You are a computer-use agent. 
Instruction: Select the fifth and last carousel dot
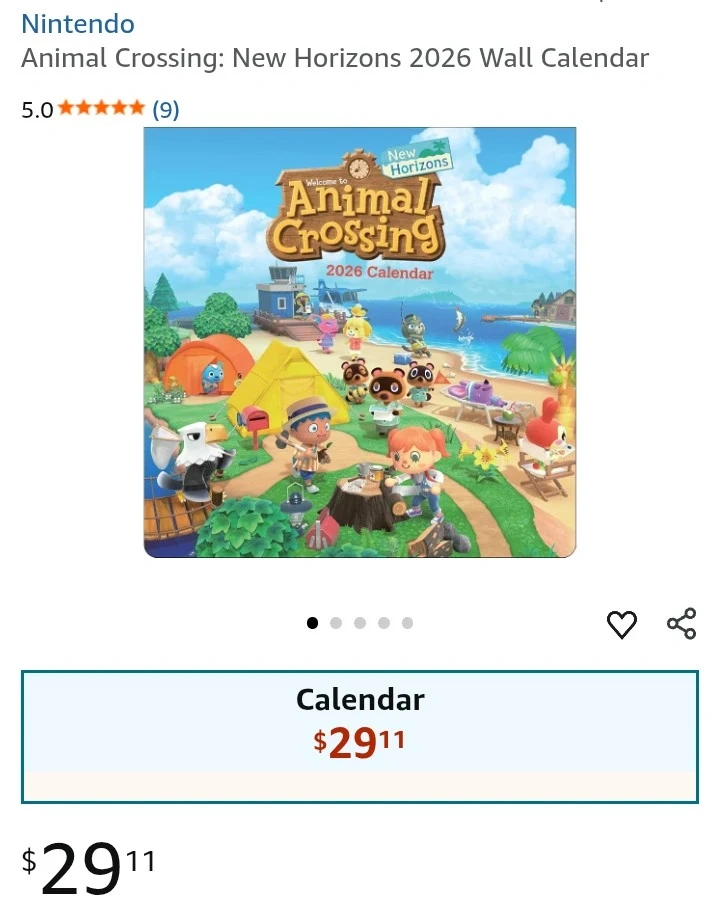(408, 623)
